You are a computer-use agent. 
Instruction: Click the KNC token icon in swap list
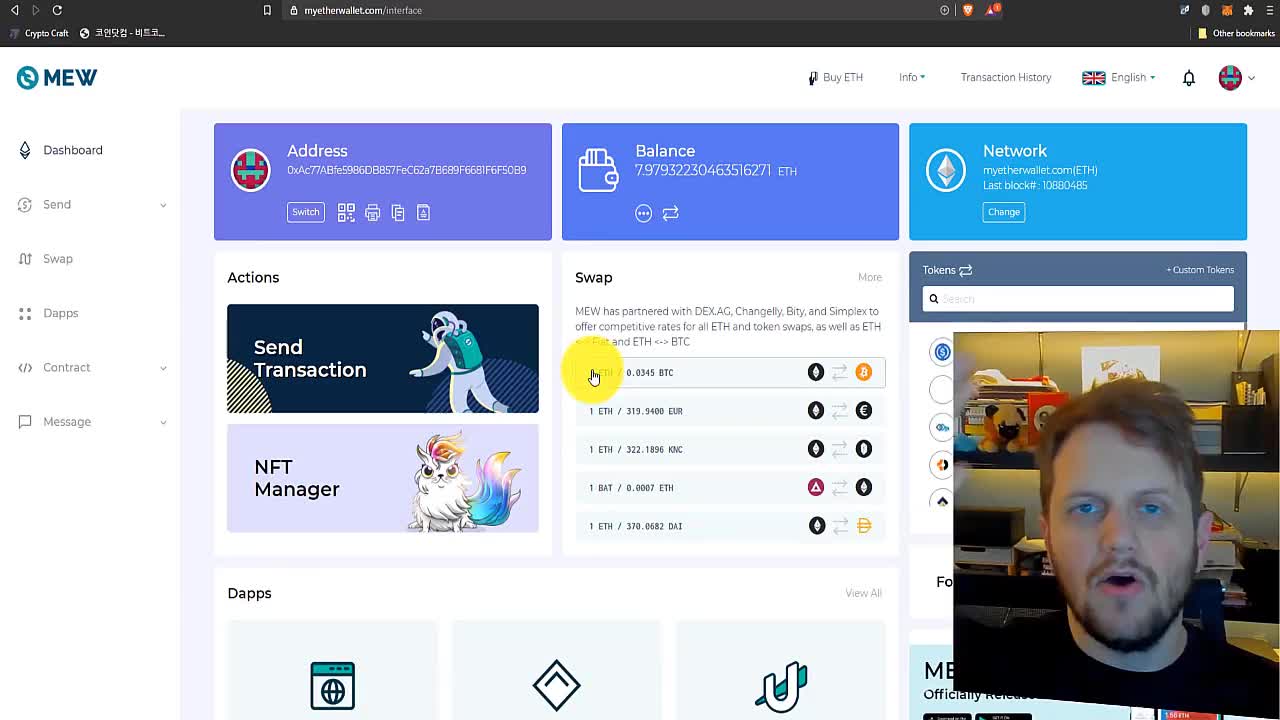point(863,449)
